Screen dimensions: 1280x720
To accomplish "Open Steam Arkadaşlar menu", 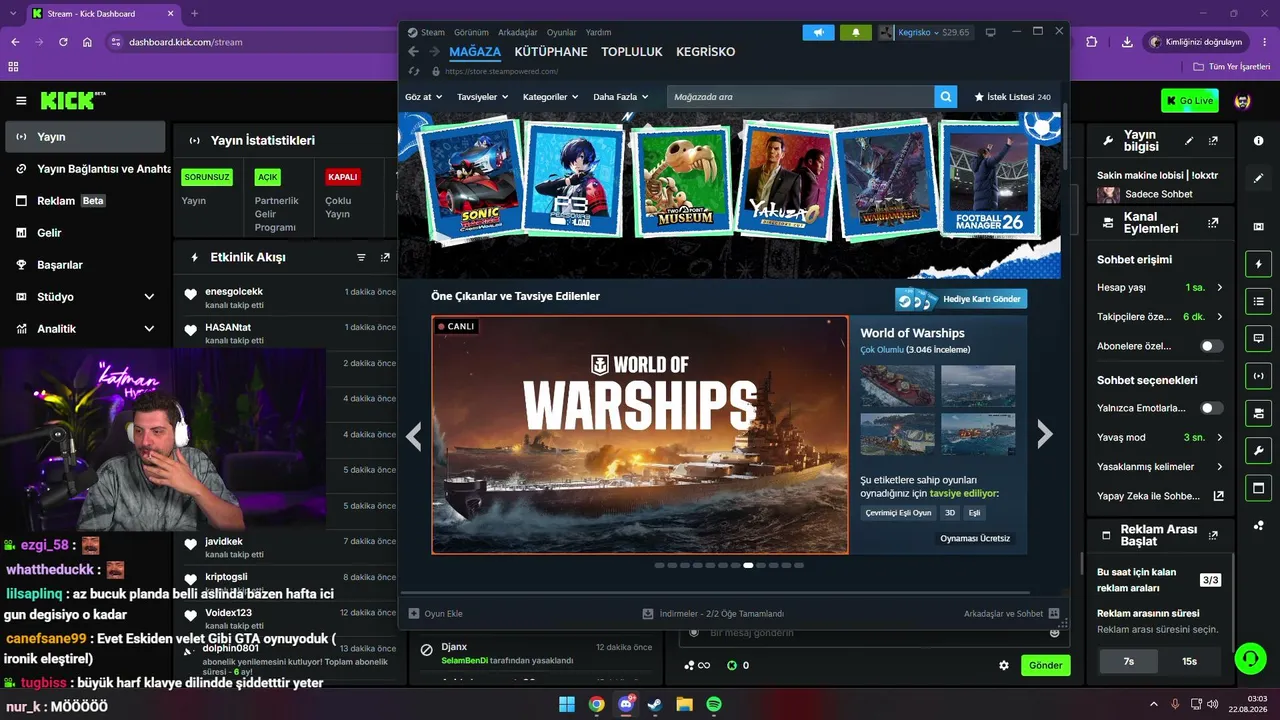I will pos(518,32).
